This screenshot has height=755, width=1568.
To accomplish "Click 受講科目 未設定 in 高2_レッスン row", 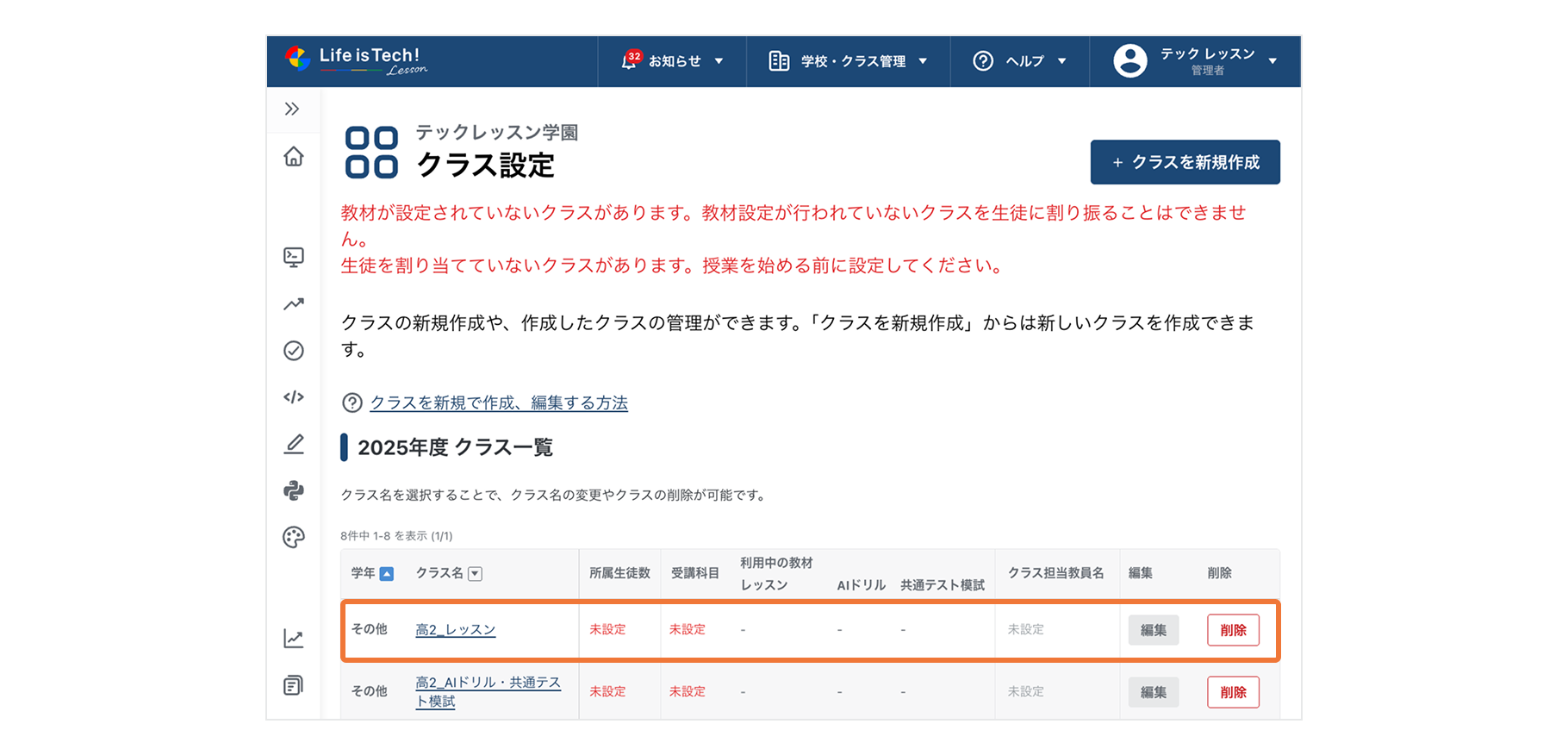I will 687,630.
